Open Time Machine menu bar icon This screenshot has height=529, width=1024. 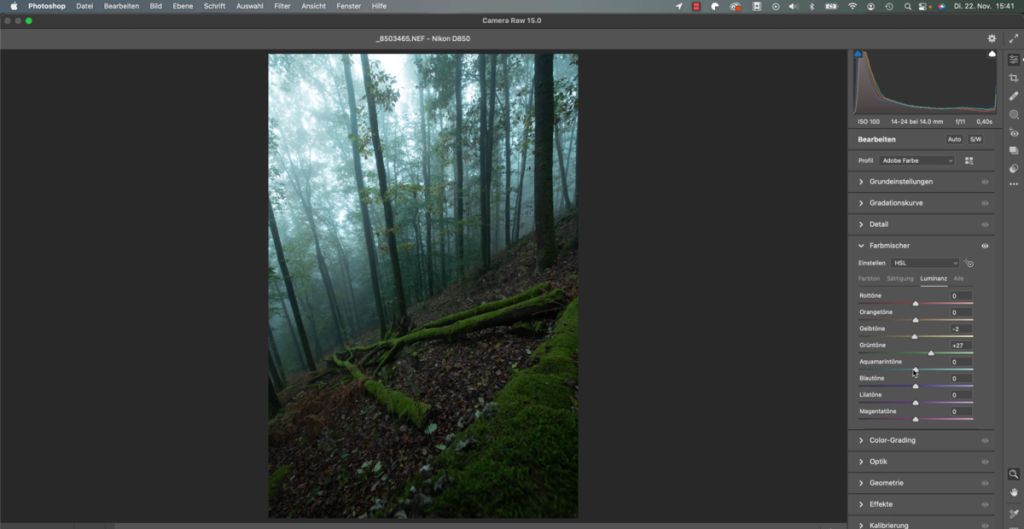tap(889, 6)
